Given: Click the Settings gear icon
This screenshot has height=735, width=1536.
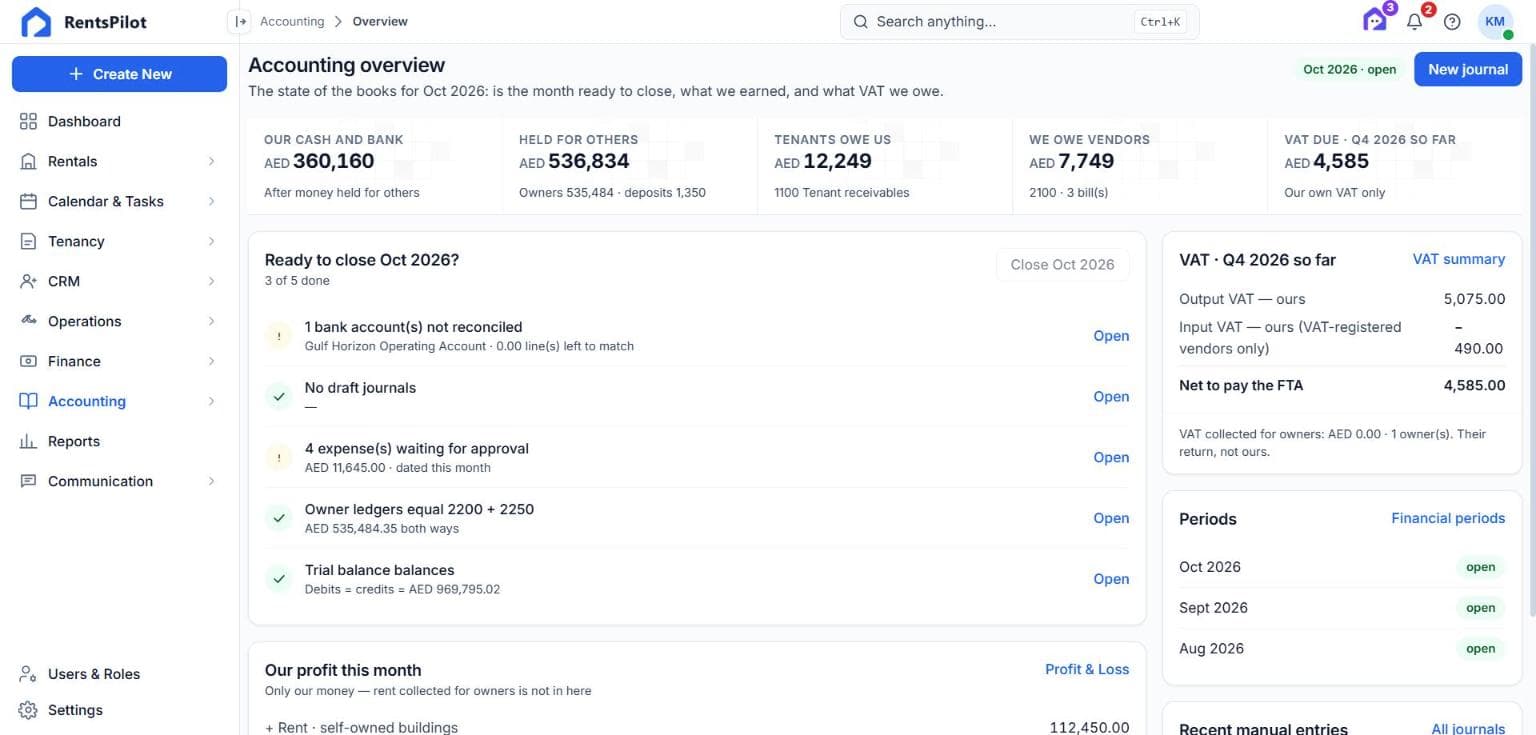Looking at the screenshot, I should (x=28, y=710).
